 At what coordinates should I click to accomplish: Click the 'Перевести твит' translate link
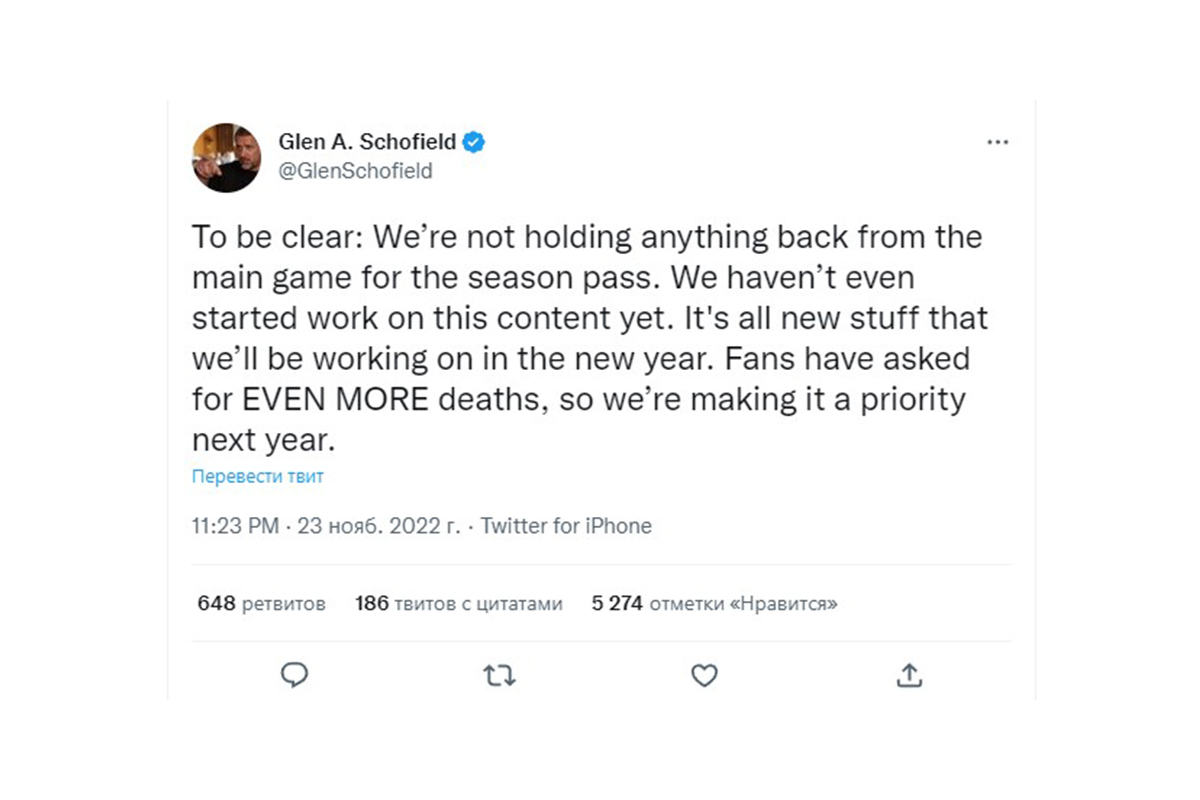point(258,477)
